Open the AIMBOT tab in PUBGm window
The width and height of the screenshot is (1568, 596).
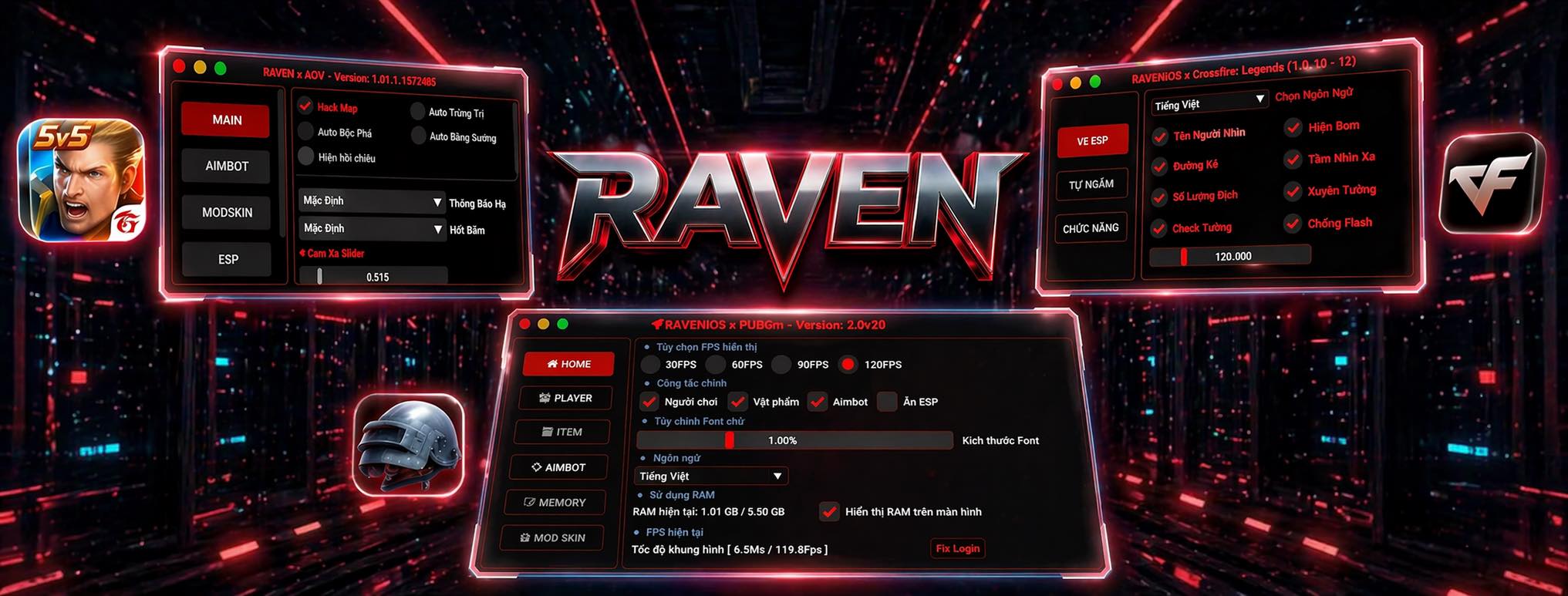coord(558,467)
